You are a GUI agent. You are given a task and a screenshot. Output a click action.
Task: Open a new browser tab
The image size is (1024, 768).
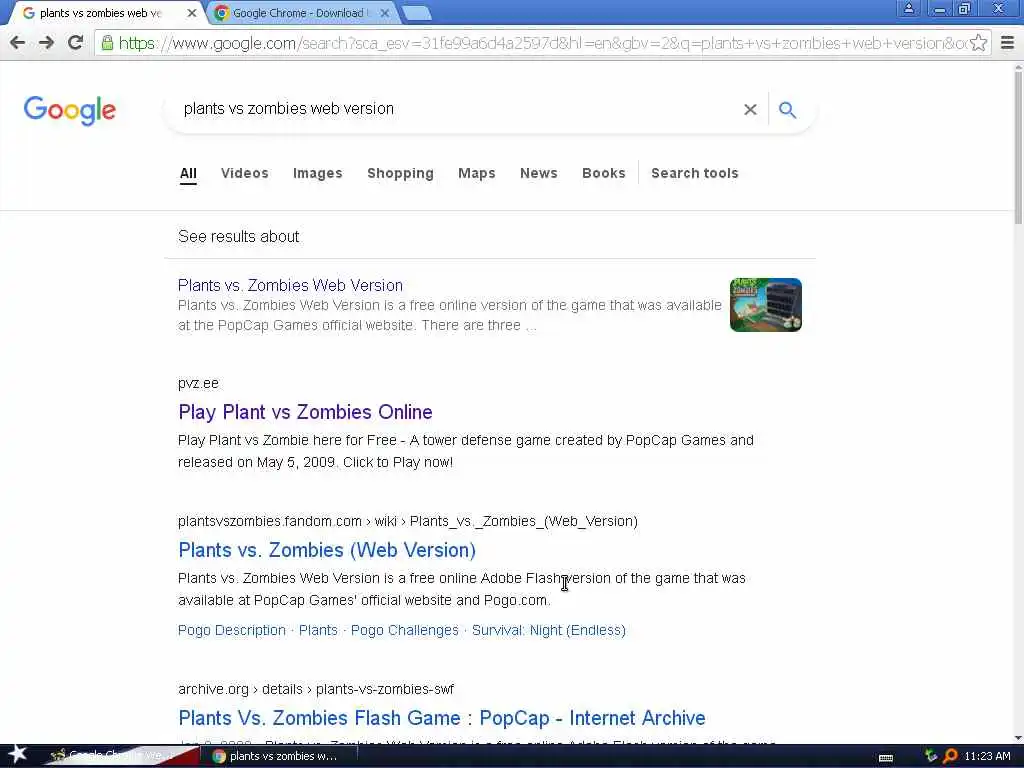click(x=415, y=12)
